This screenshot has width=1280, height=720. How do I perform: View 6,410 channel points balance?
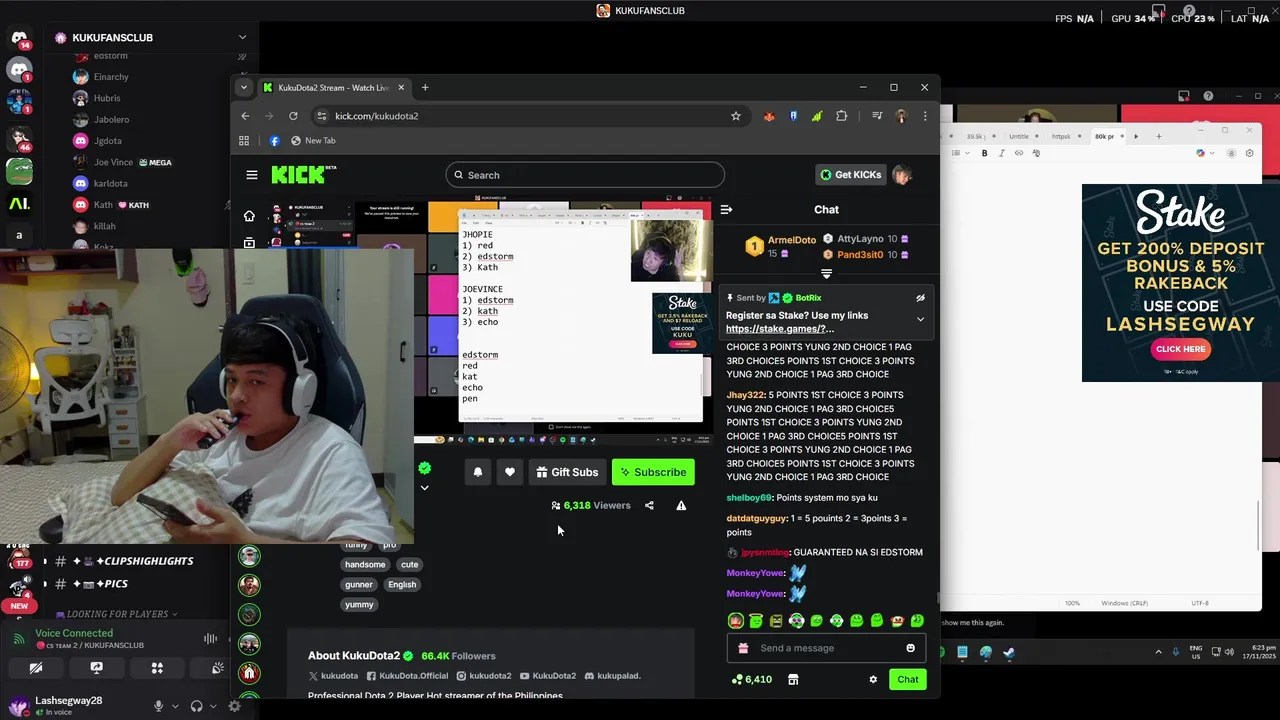pos(752,679)
